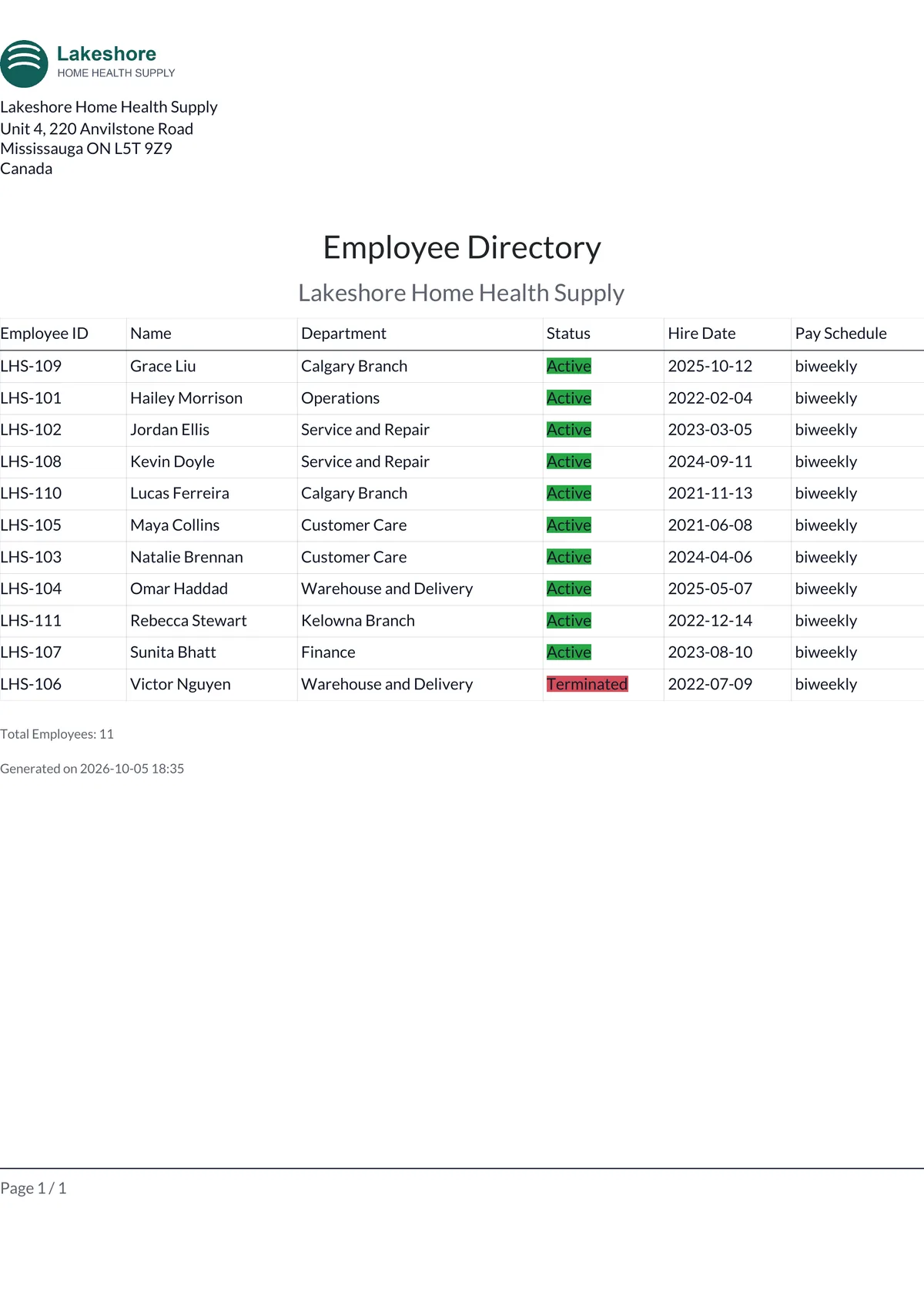Click the name Hailey Morrison
This screenshot has height=1308, width=924.
(x=186, y=398)
